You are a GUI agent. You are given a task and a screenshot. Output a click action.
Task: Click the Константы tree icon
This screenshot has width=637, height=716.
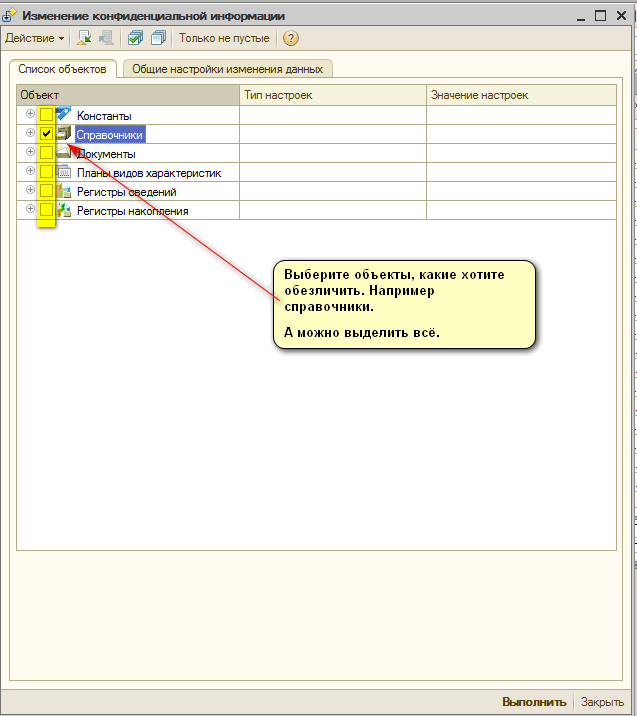pos(64,115)
